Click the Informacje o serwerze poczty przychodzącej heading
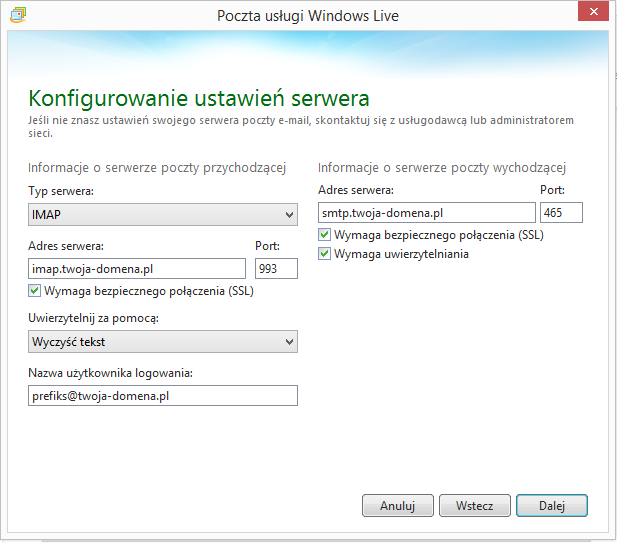This screenshot has height=543, width=617. click(157, 168)
